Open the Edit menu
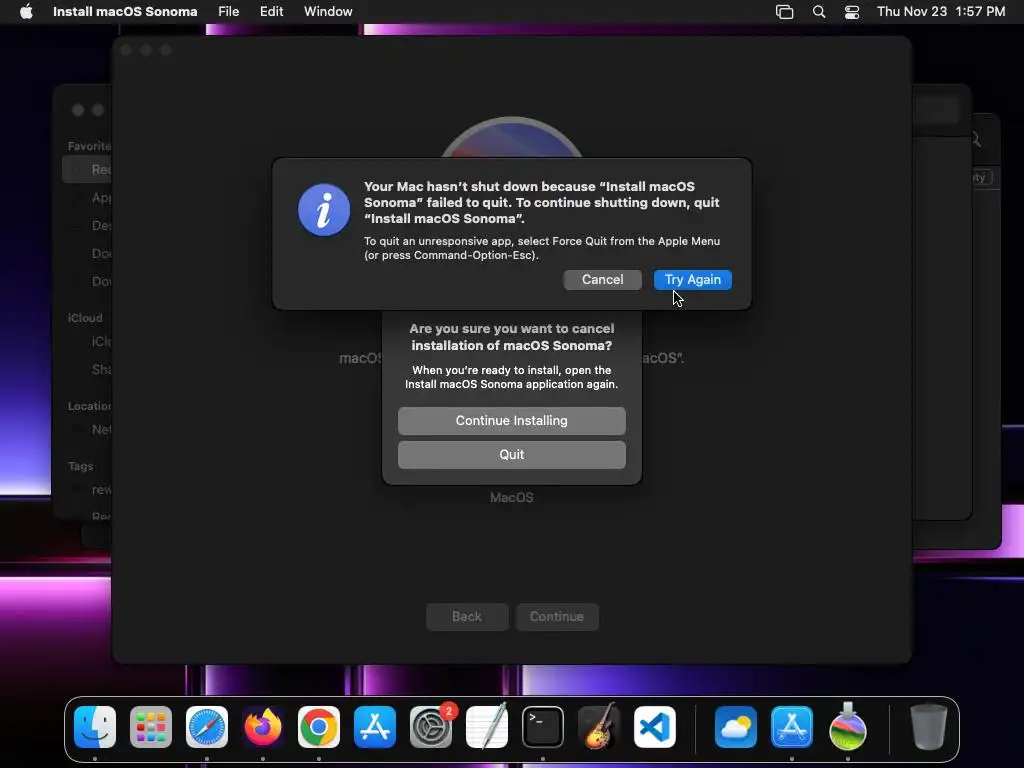 pos(271,11)
